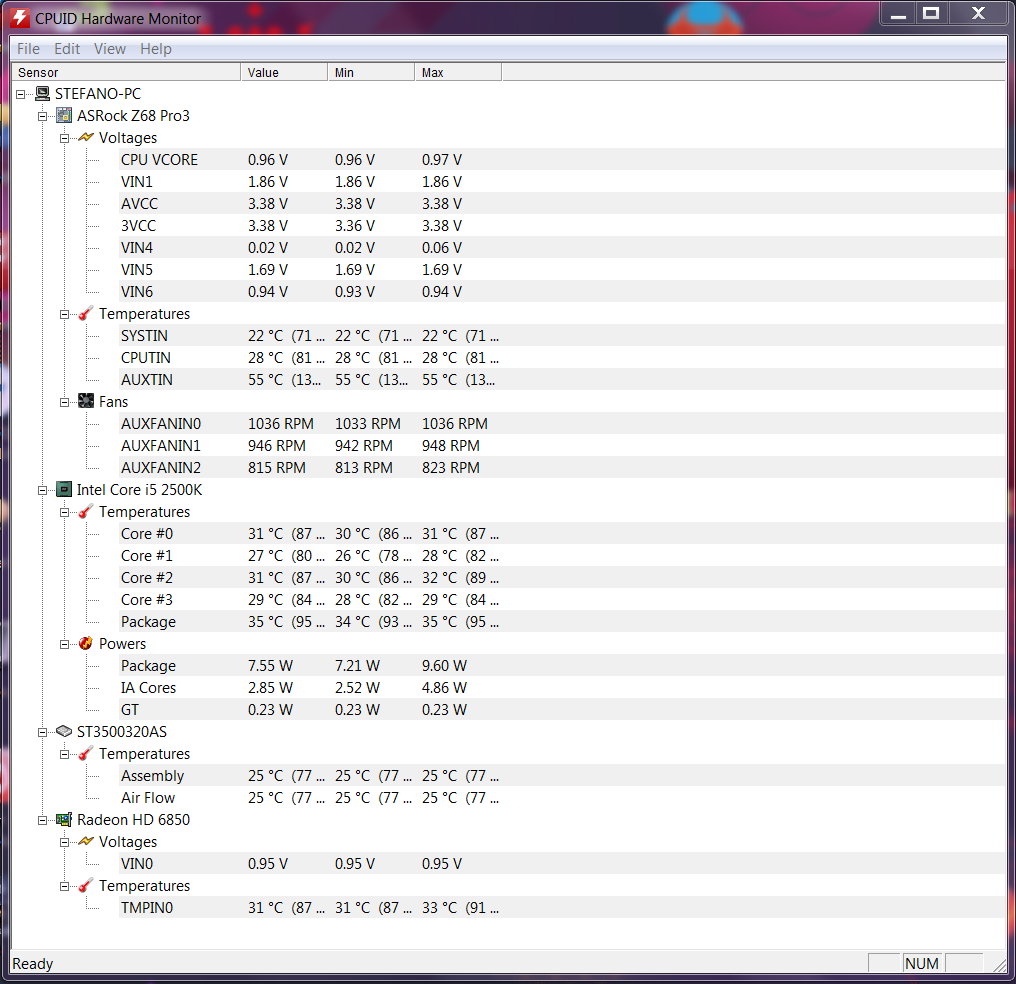Select the AUXFANIN0 fan row
1016x984 pixels.
click(562, 424)
